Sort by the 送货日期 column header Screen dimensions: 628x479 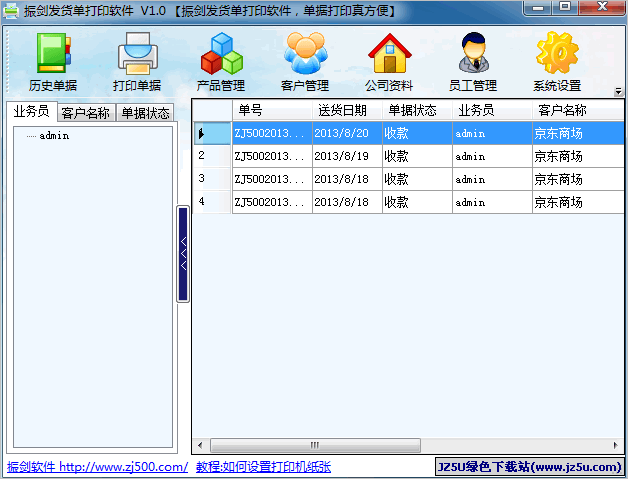point(347,110)
